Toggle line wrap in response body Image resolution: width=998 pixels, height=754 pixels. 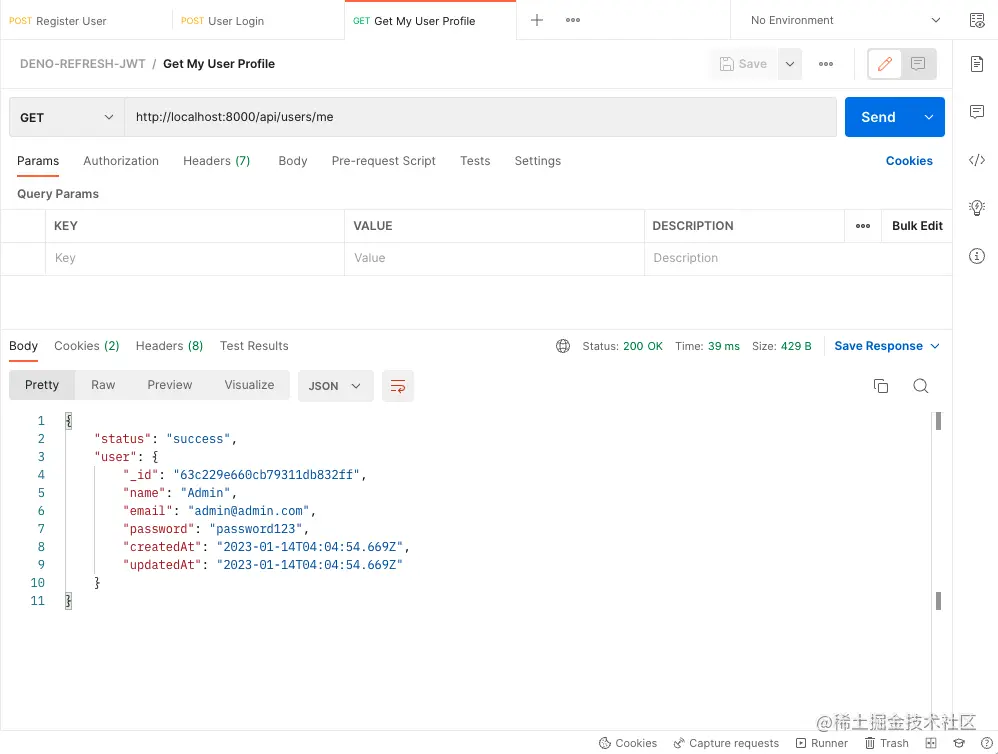398,386
